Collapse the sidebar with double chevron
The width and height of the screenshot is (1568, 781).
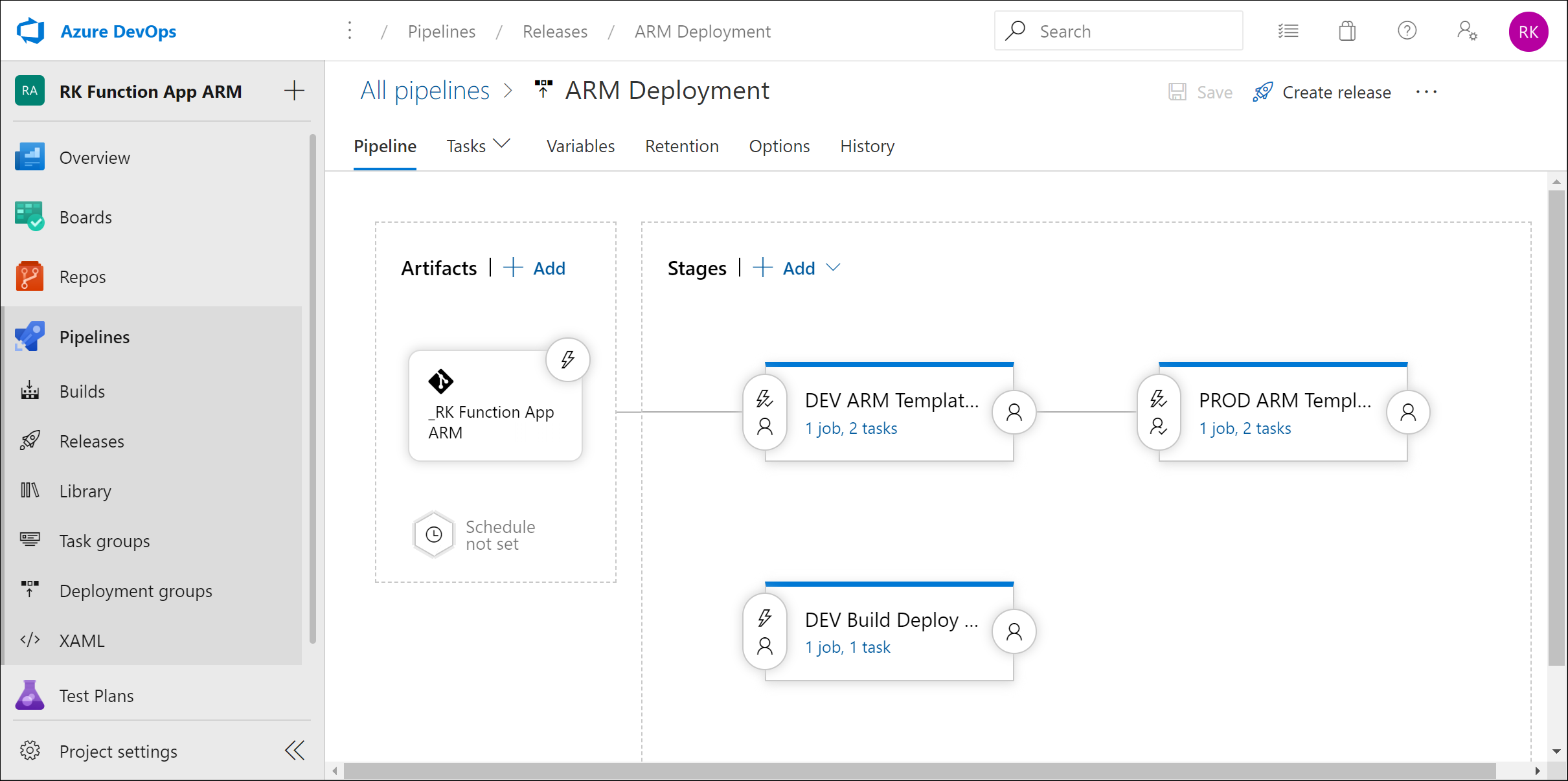295,751
